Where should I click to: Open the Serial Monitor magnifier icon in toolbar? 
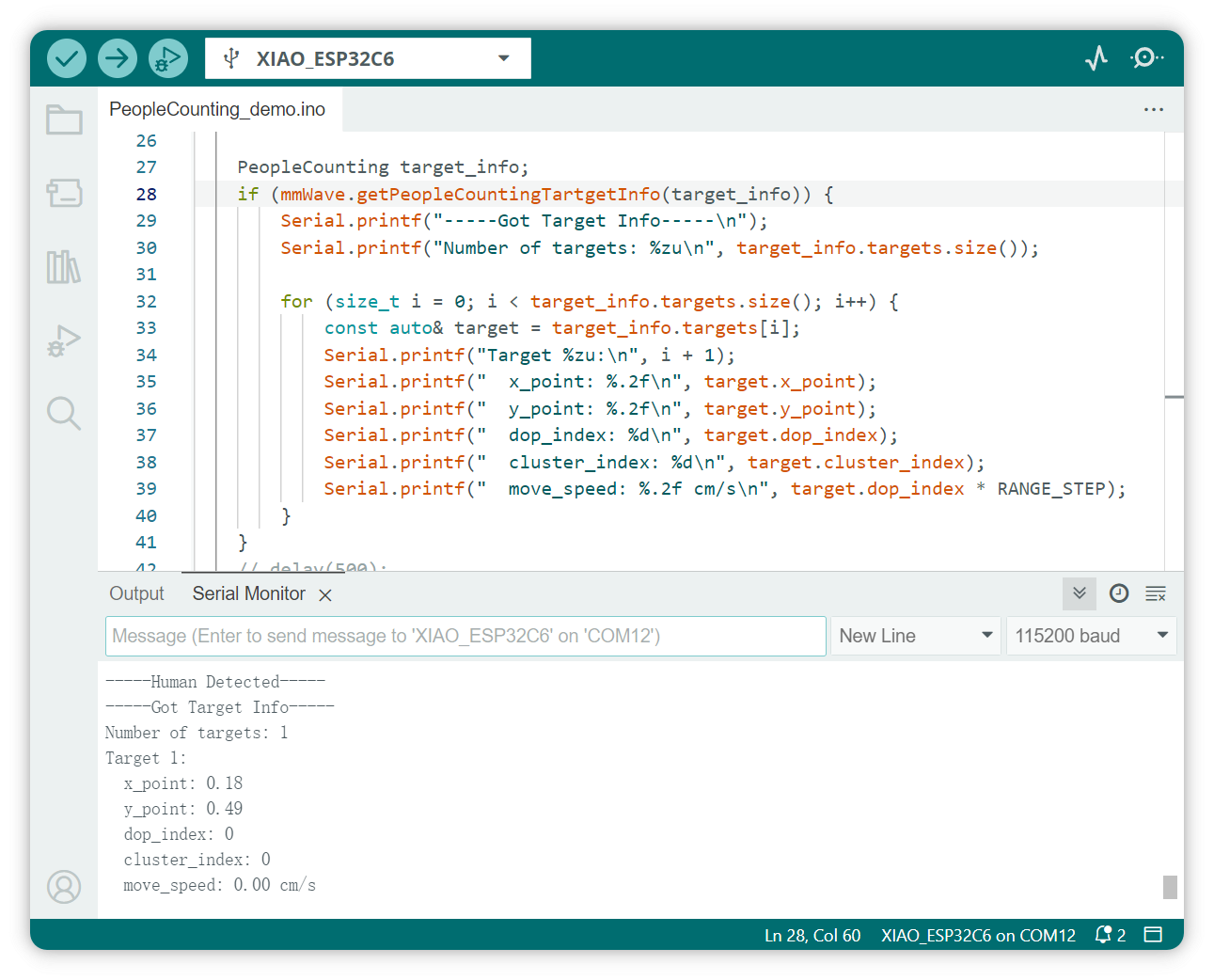[1146, 58]
